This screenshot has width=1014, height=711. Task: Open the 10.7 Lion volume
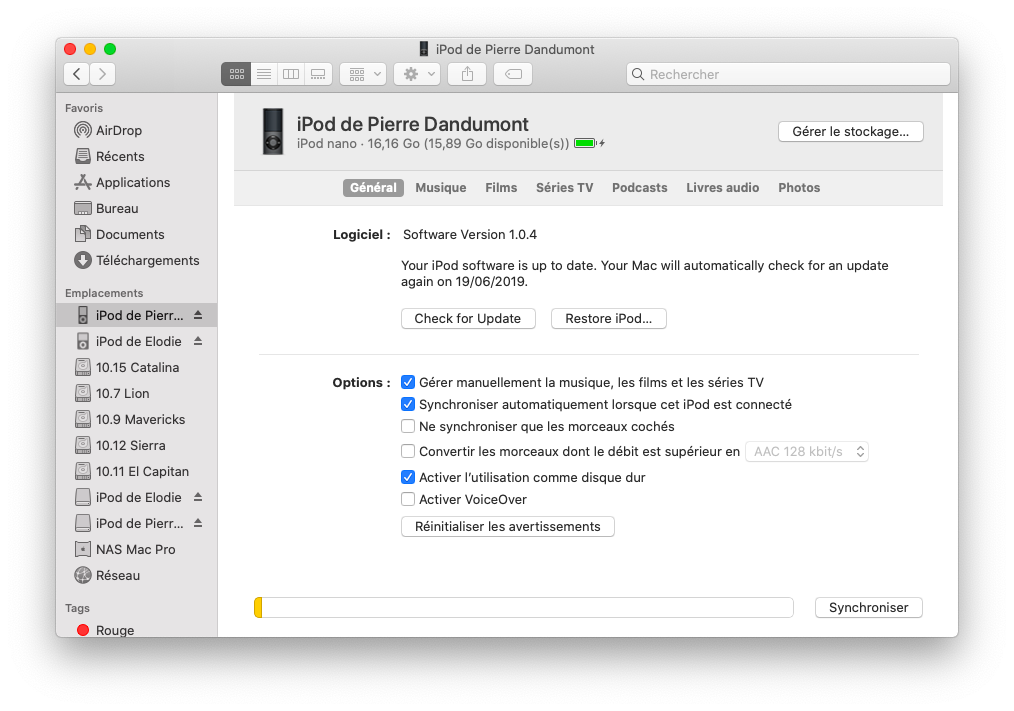coord(136,393)
